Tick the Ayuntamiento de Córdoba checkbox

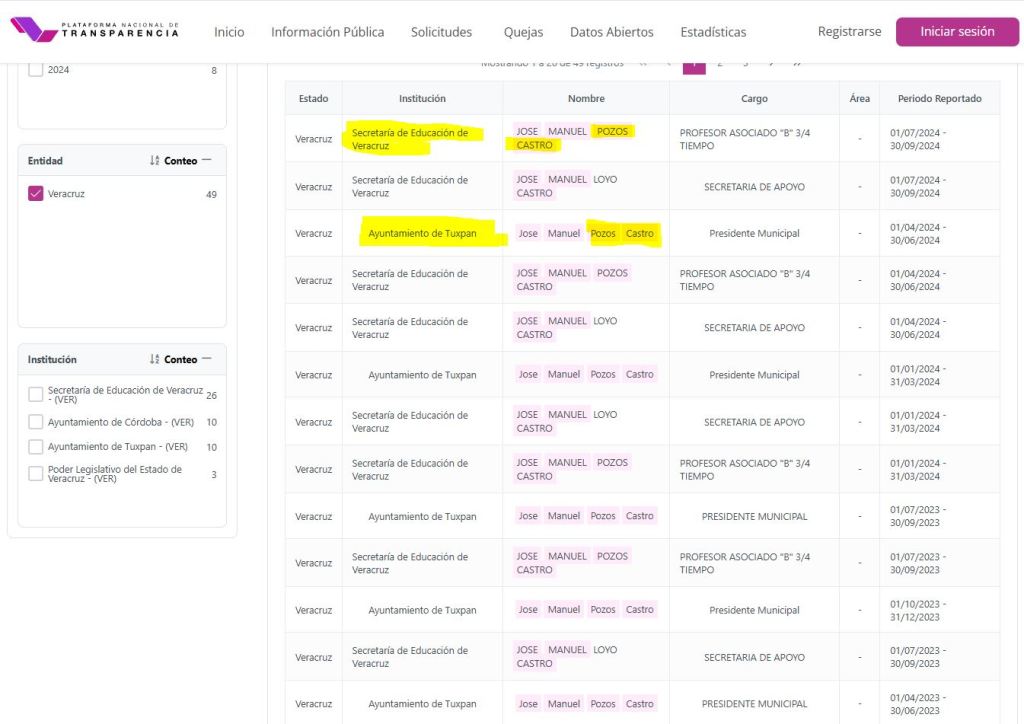pos(36,422)
